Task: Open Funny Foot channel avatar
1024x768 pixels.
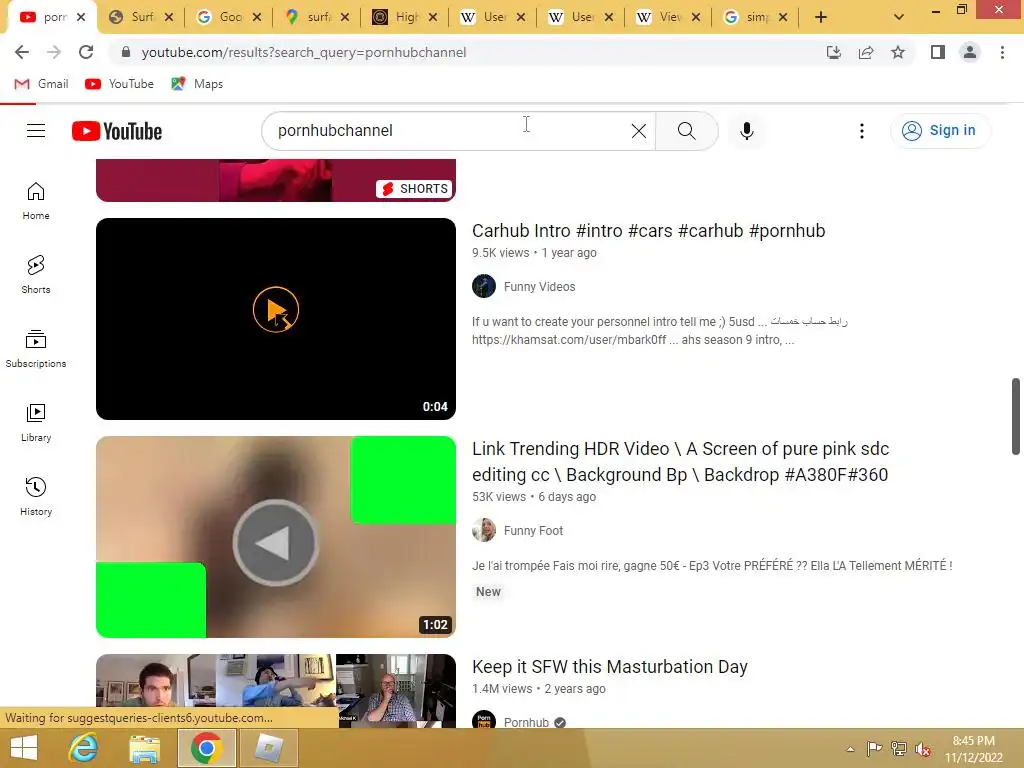Action: click(x=484, y=530)
